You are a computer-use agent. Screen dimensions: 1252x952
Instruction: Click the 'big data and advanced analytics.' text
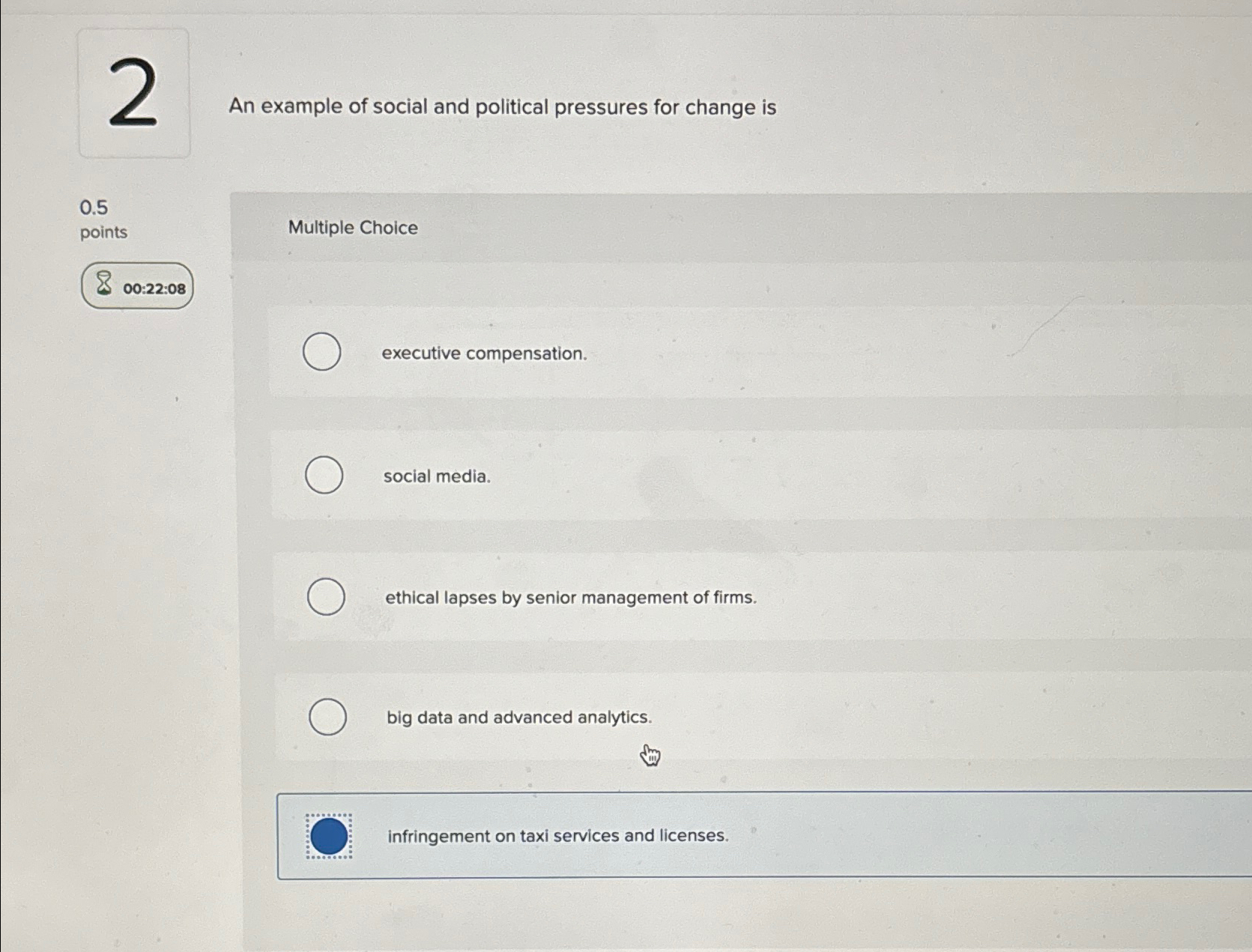coord(519,718)
